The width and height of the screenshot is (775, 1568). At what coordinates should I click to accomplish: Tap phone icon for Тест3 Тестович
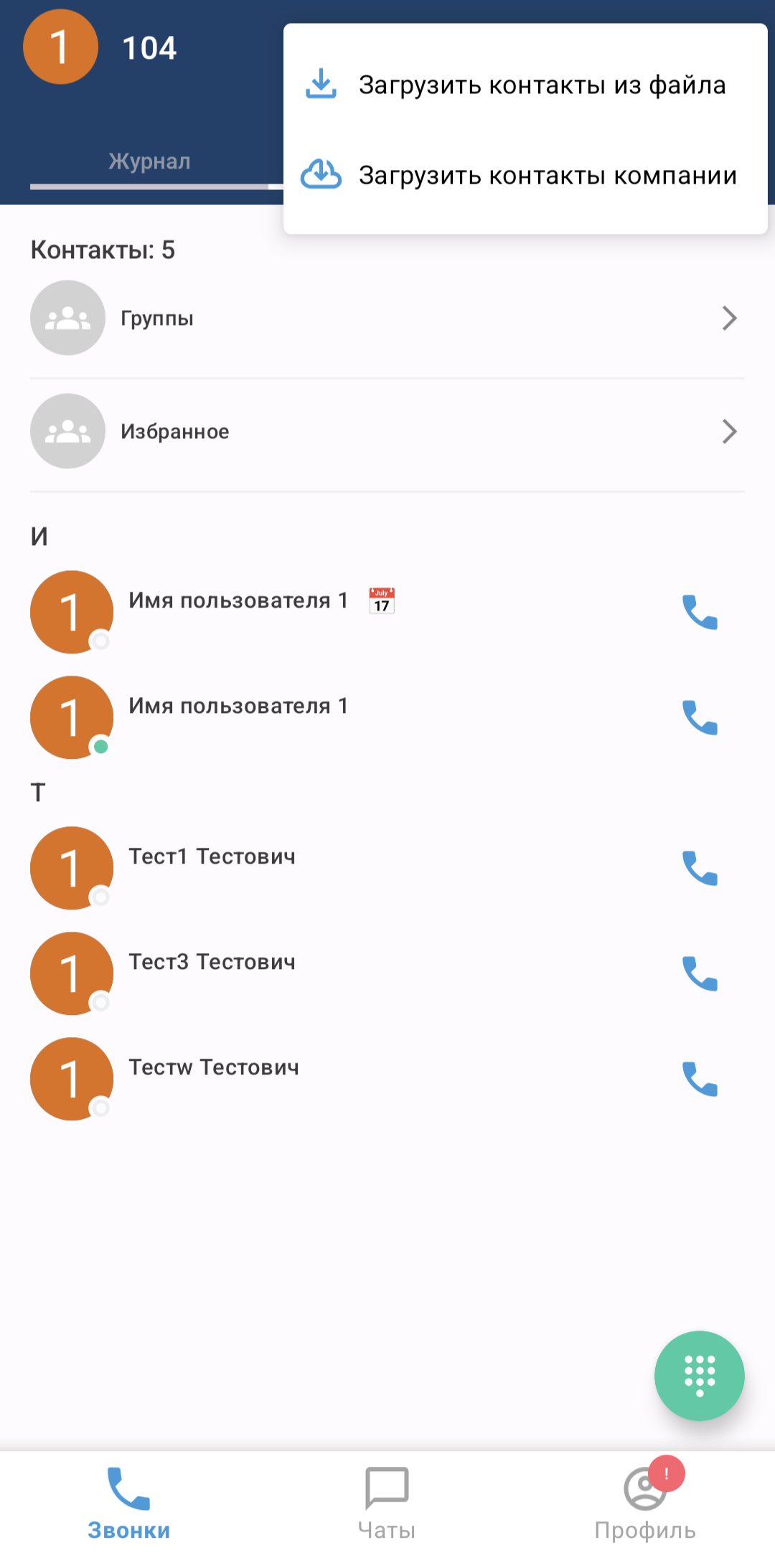[700, 974]
